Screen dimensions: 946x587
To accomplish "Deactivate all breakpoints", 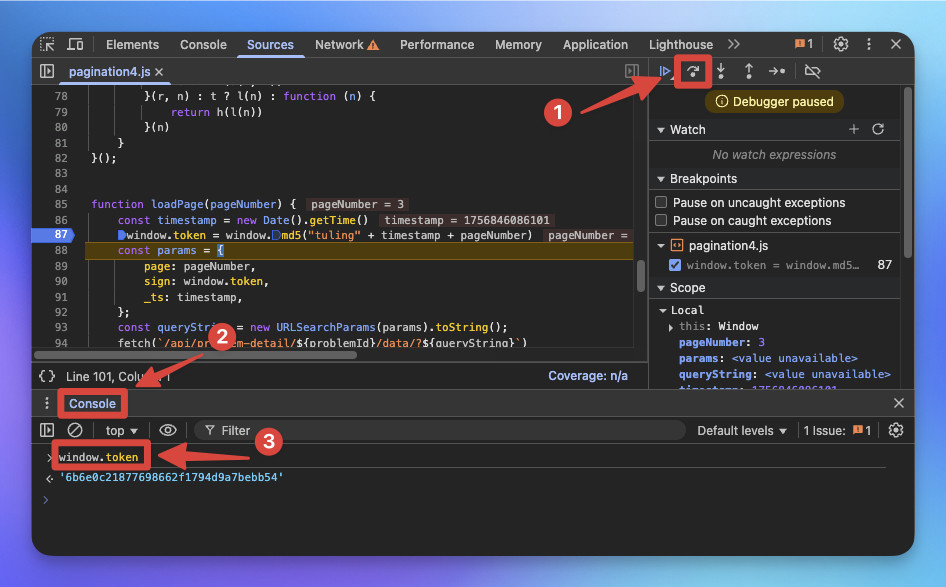I will point(813,71).
